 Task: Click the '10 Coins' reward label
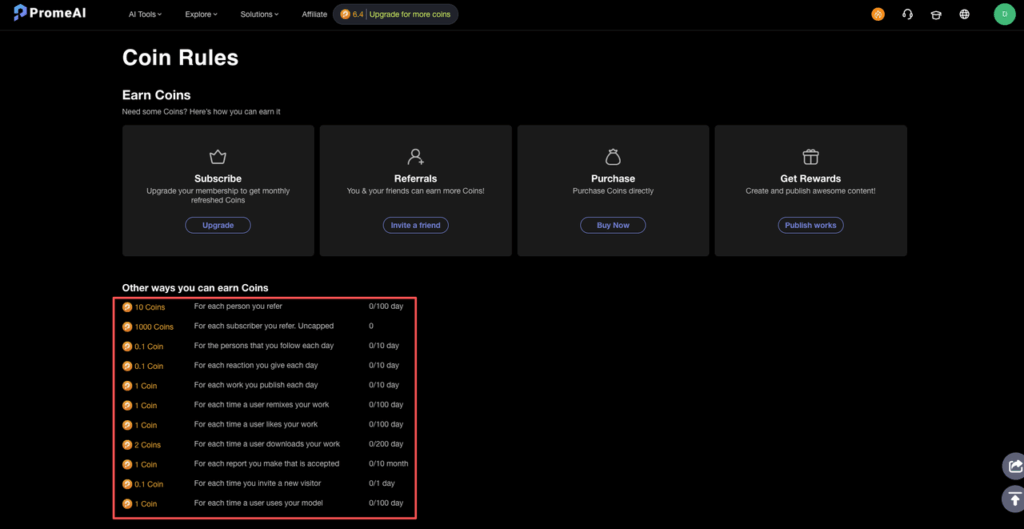point(150,307)
